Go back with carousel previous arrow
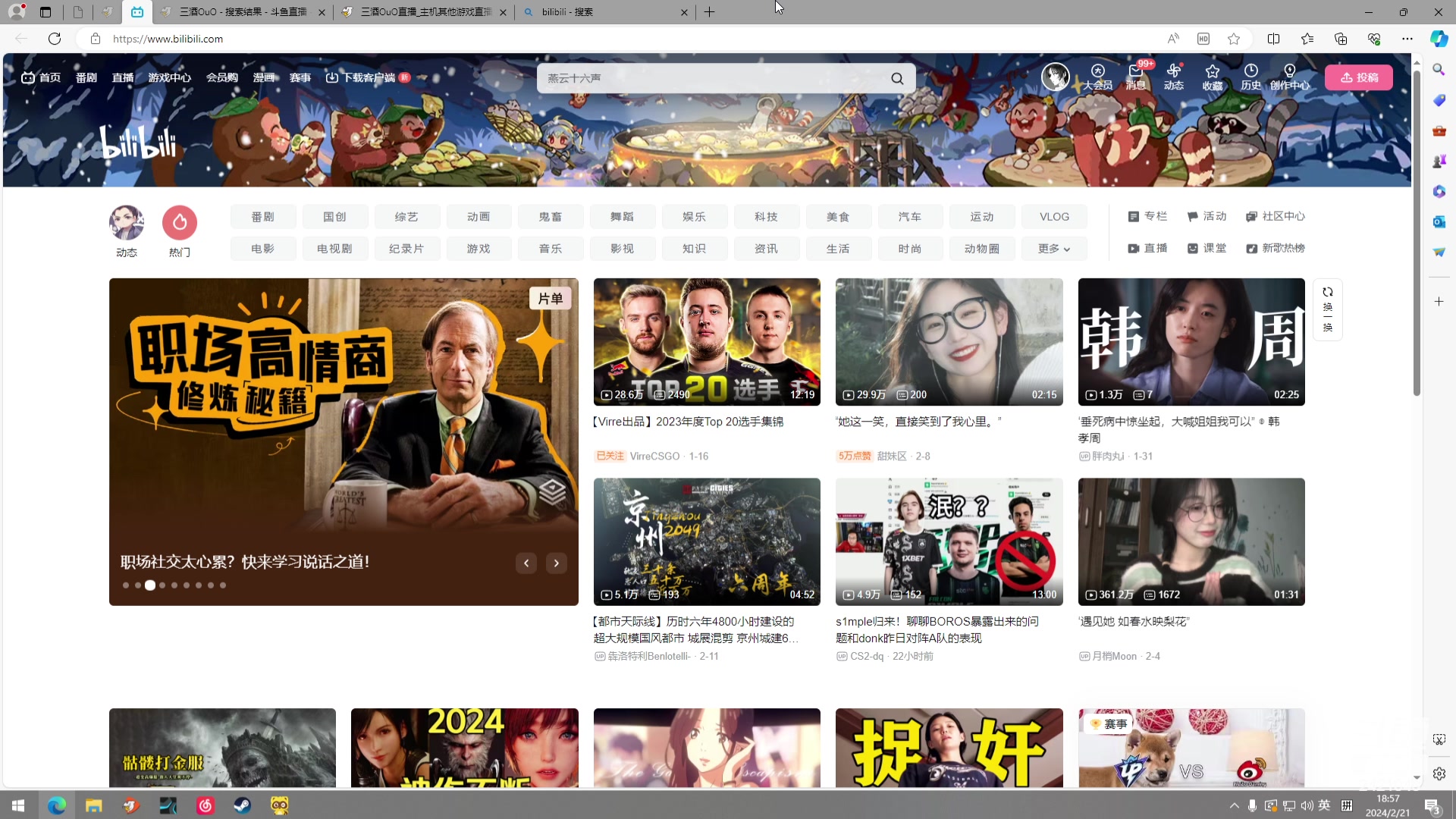The height and width of the screenshot is (819, 1456). pyautogui.click(x=526, y=563)
